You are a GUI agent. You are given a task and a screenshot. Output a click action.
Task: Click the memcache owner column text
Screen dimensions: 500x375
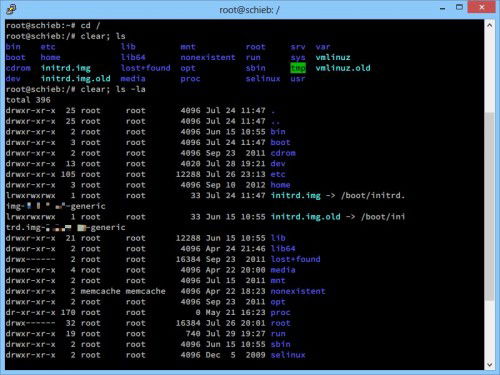click(x=100, y=291)
